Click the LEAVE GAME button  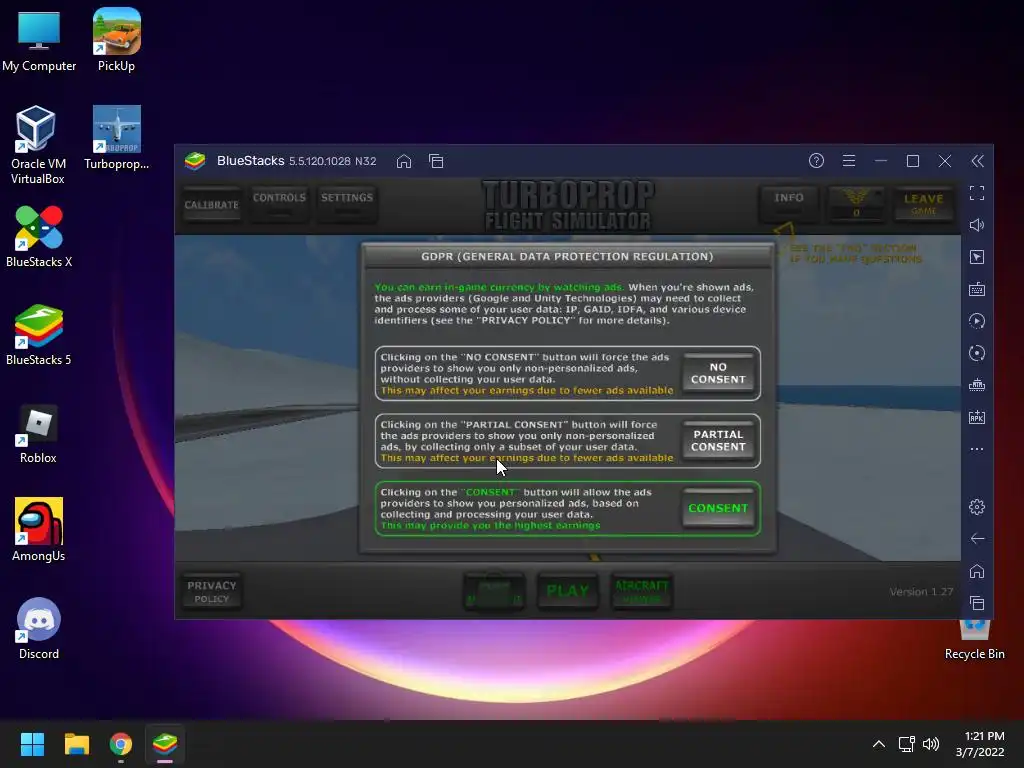(923, 203)
